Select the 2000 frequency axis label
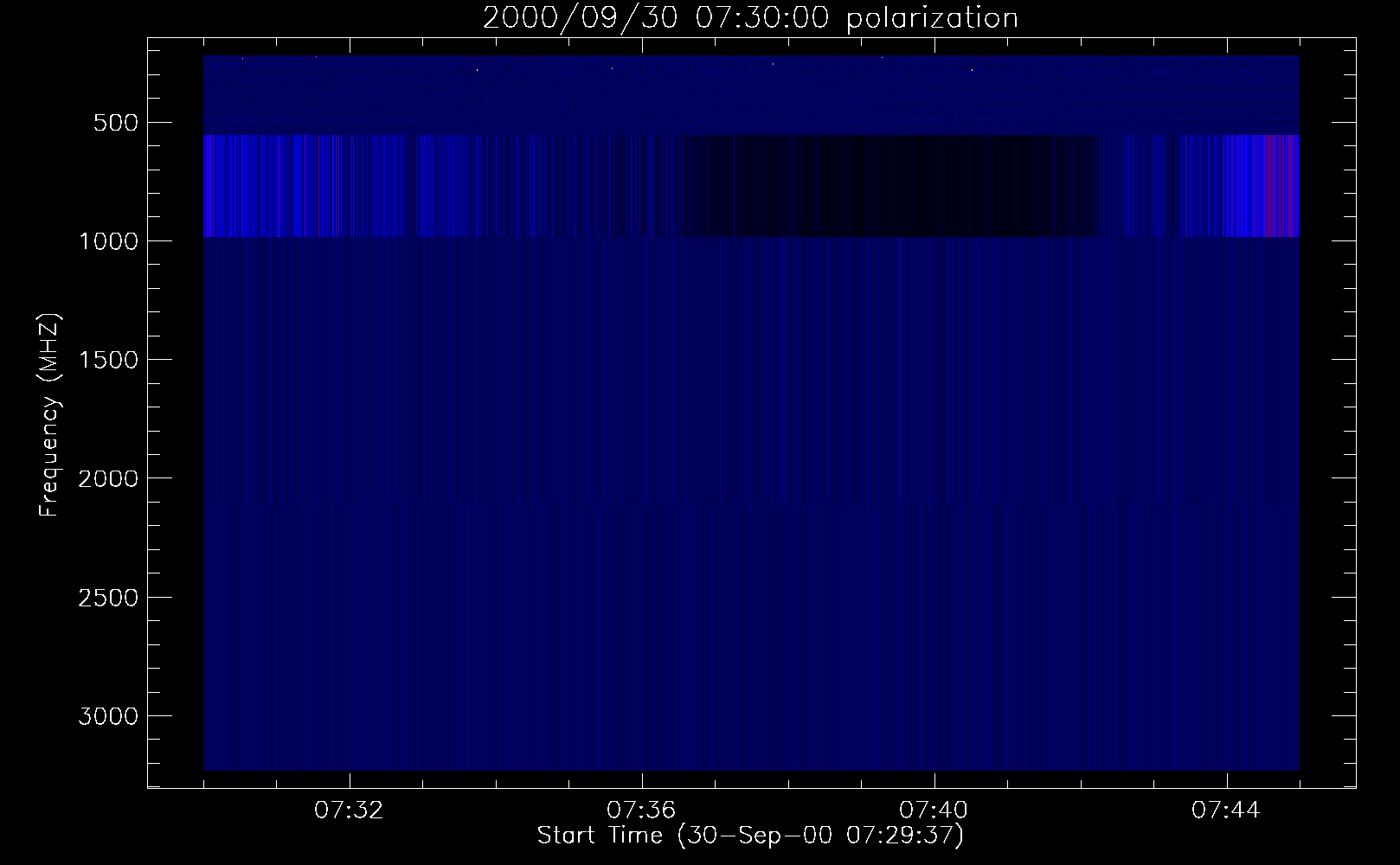The height and width of the screenshot is (865, 1400). click(x=108, y=478)
